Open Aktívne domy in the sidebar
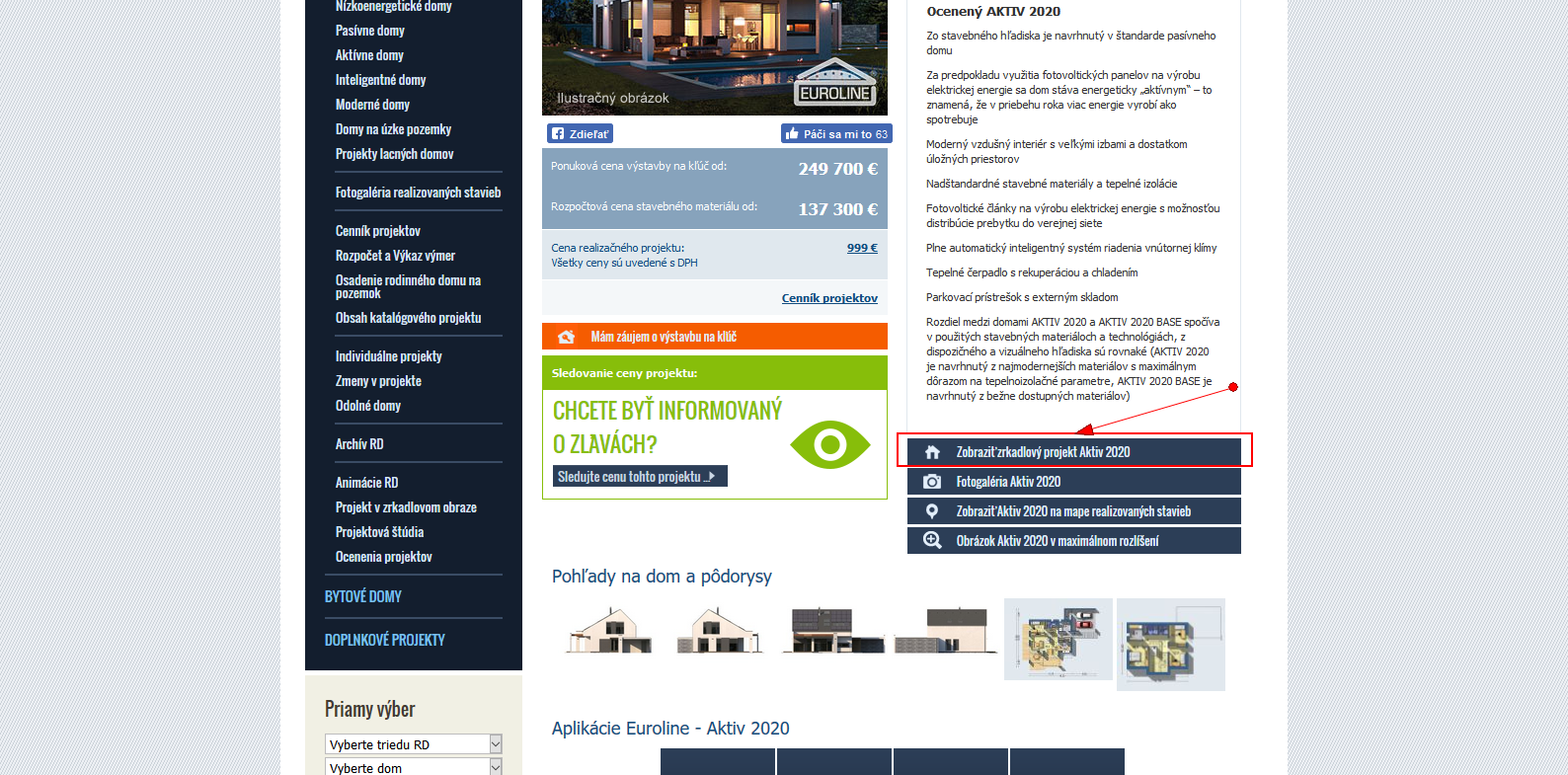The image size is (1568, 775). pyautogui.click(x=369, y=55)
